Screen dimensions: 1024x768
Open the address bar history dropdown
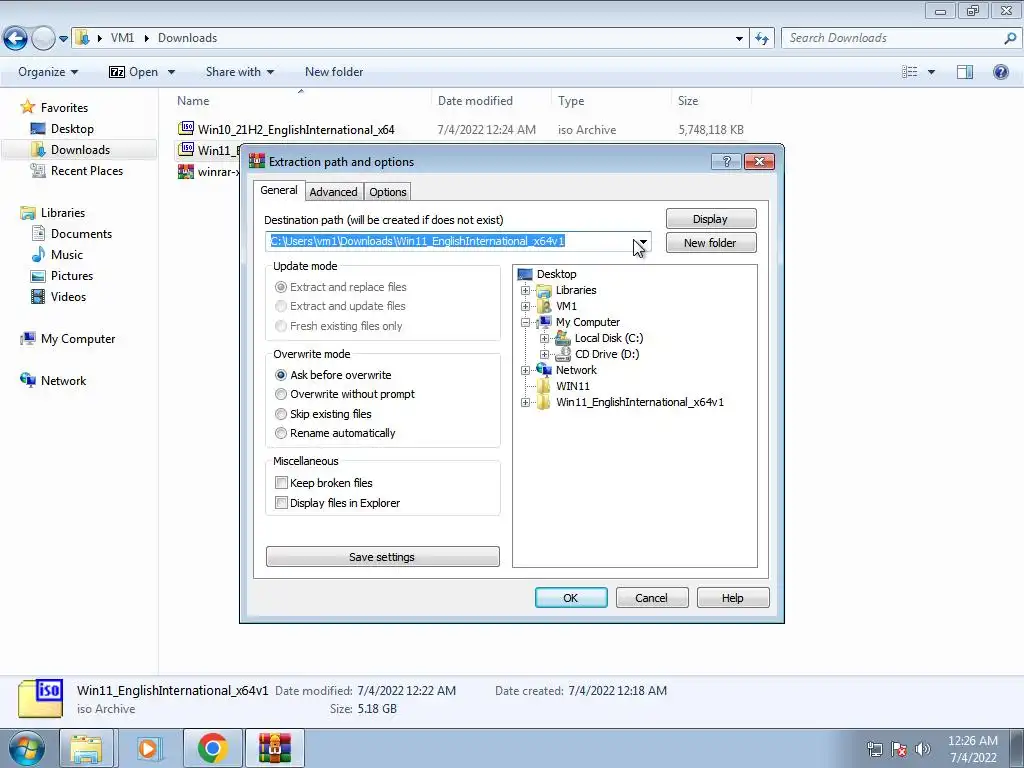(739, 38)
